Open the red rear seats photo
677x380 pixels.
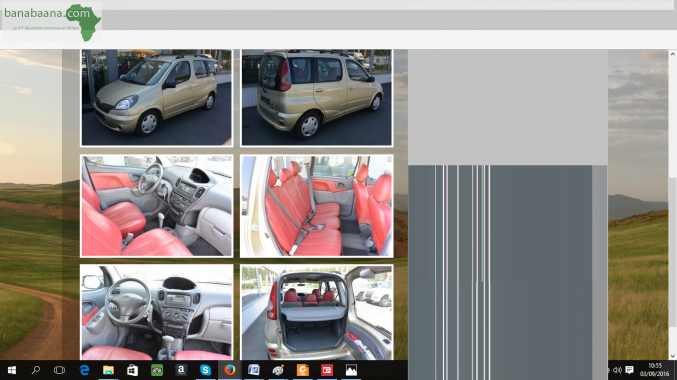point(316,206)
